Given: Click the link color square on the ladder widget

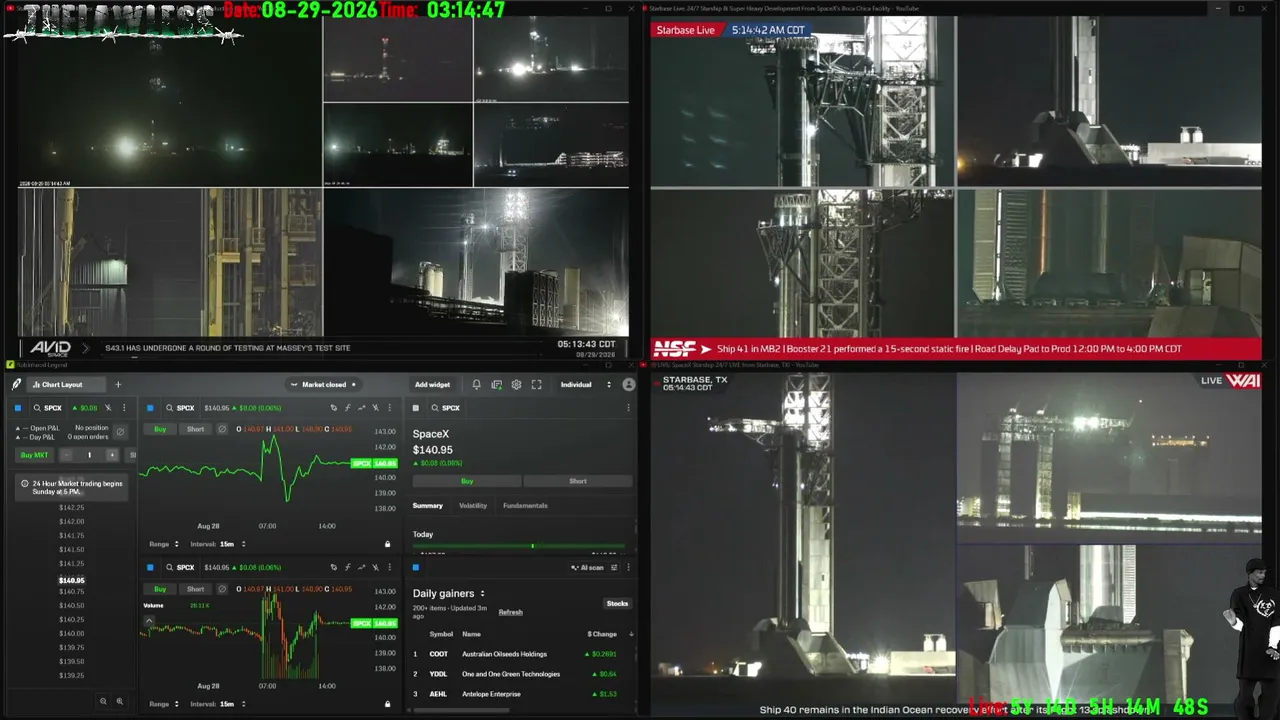Looking at the screenshot, I should pyautogui.click(x=17, y=408).
